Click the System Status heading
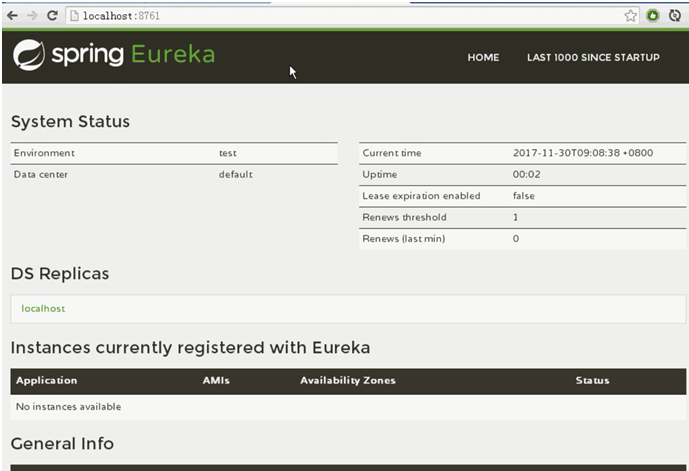689x471 pixels. pyautogui.click(x=70, y=121)
